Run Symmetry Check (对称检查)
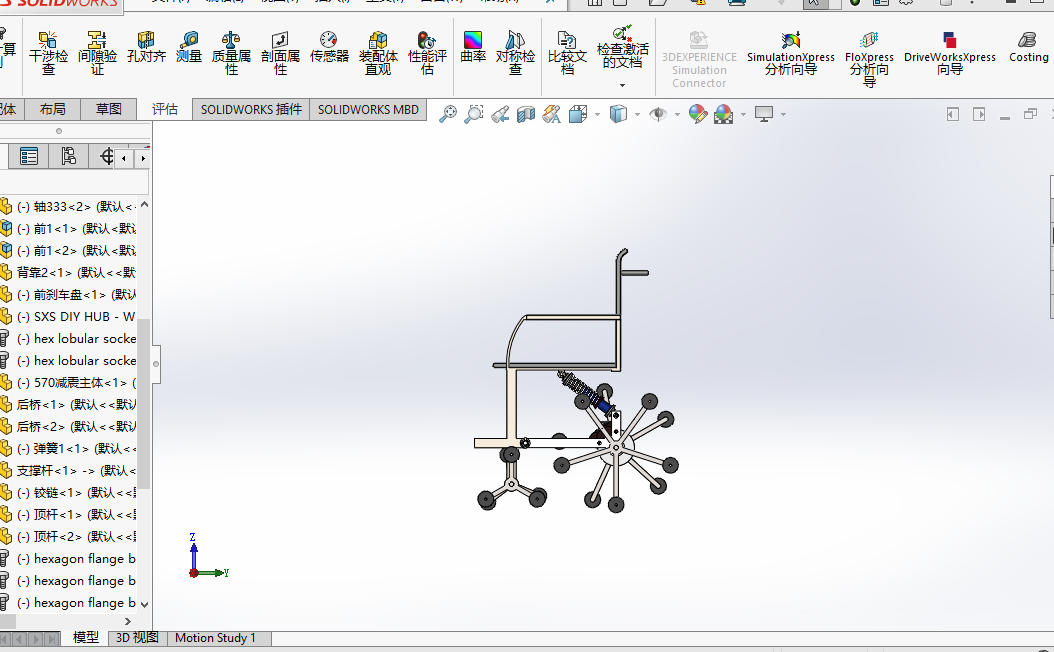This screenshot has height=652, width=1054. (516, 52)
